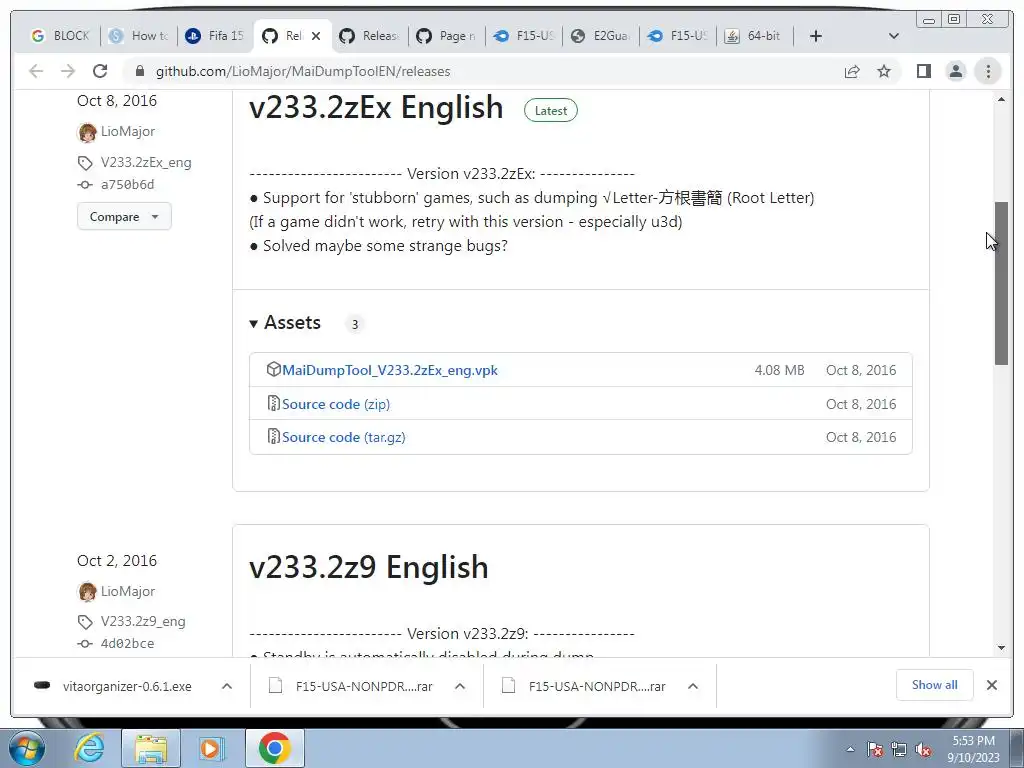The width and height of the screenshot is (1024, 768).
Task: Switch to the E2Guardian tab
Action: pos(601,36)
